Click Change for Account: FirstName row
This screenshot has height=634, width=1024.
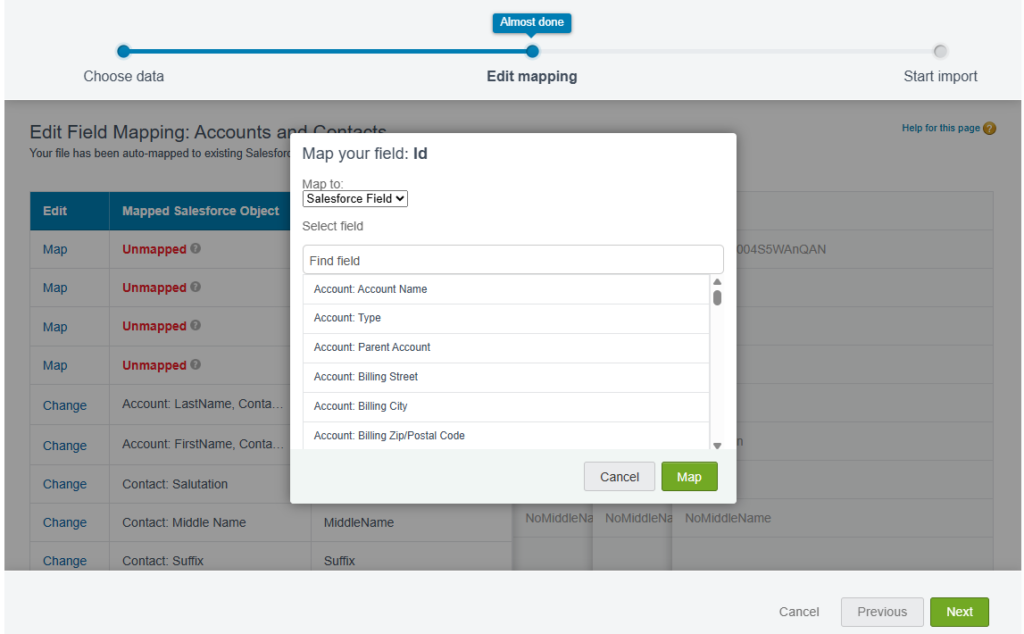[65, 446]
